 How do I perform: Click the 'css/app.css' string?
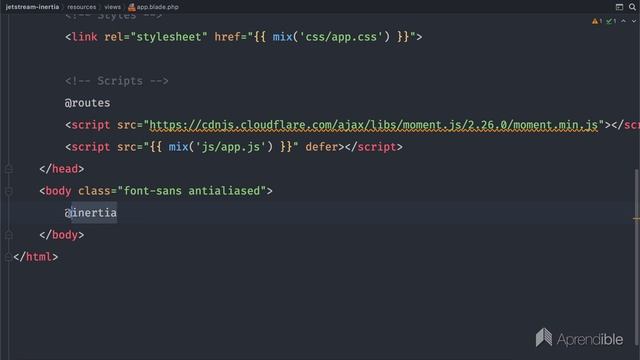(341, 37)
